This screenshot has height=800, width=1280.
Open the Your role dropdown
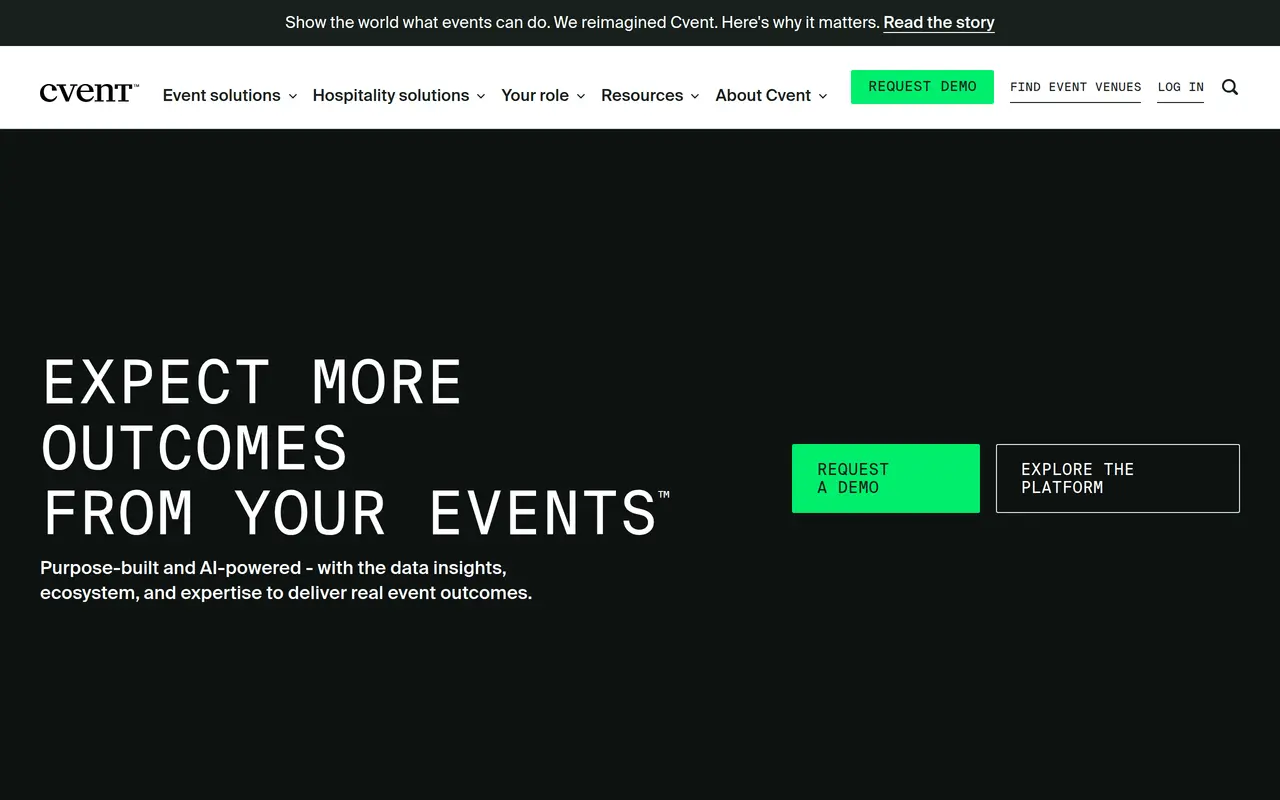(543, 95)
